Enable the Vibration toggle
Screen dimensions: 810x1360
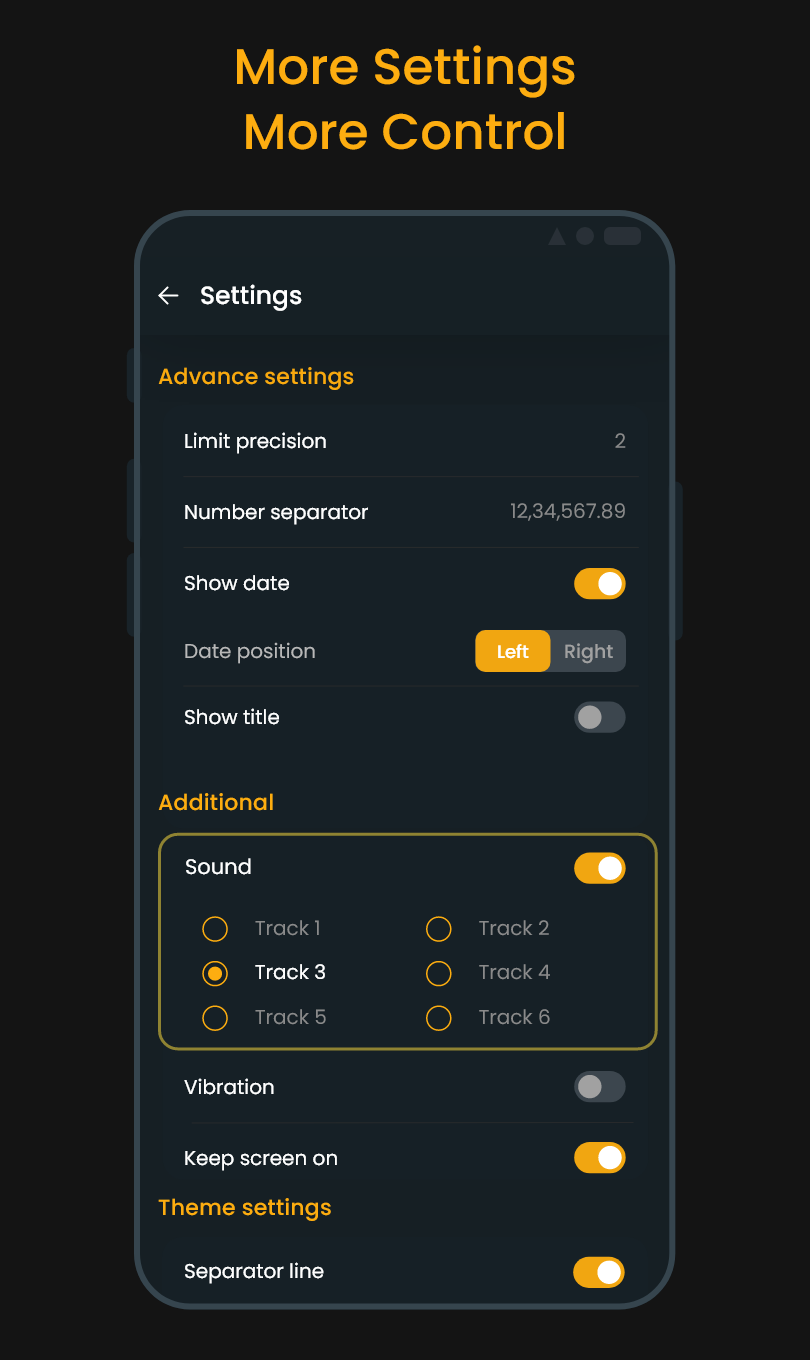coord(599,1087)
